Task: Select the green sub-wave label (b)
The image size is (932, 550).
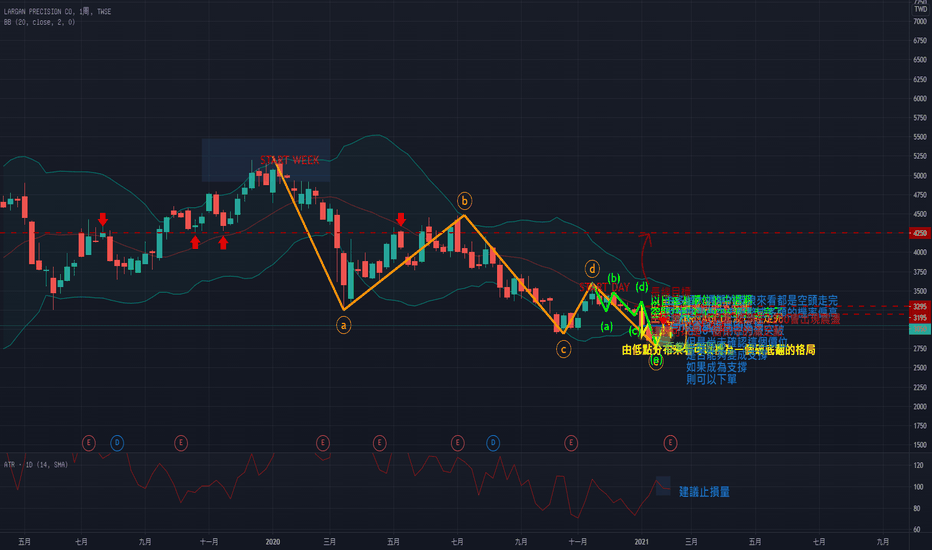Action: coord(614,278)
